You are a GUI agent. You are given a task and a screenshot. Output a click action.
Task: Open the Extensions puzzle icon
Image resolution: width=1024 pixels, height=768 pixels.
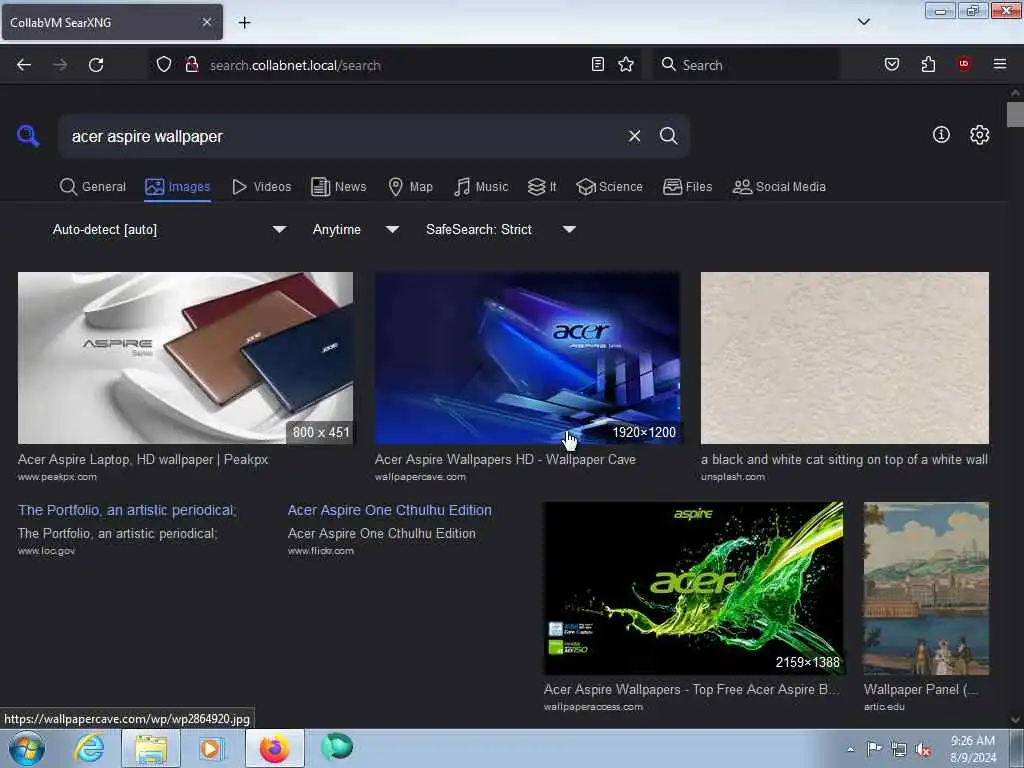(928, 64)
